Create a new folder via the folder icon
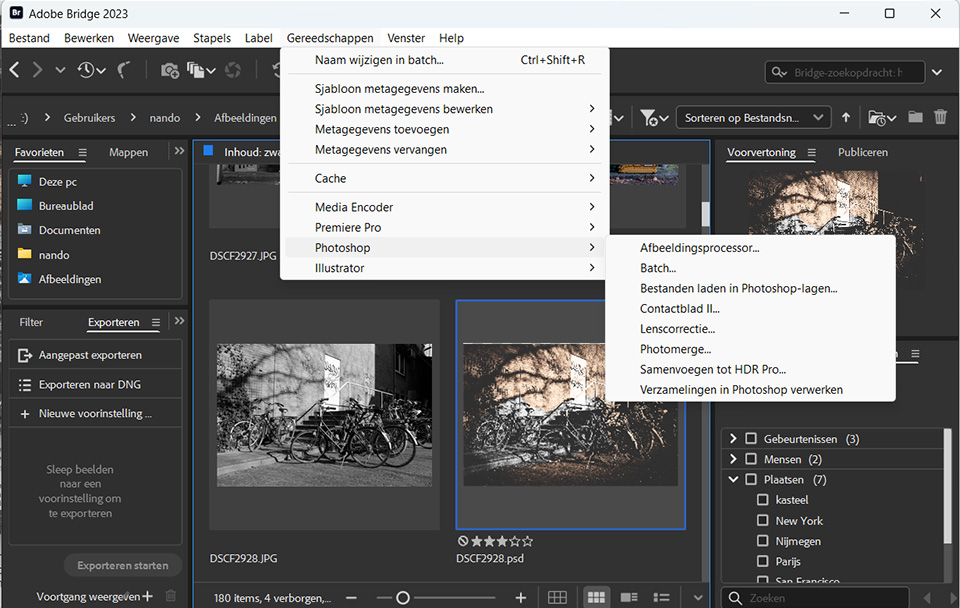The width and height of the screenshot is (960, 608). 915,117
